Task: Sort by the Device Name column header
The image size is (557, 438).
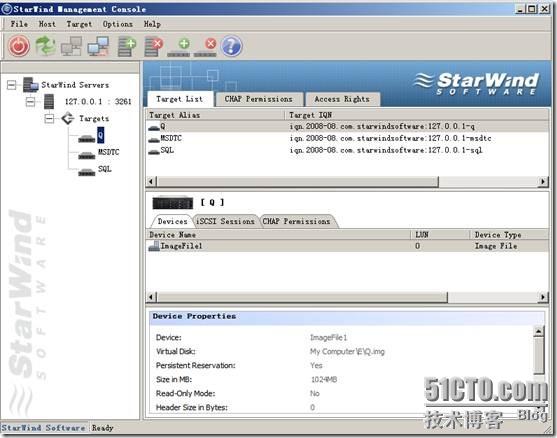Action: coord(278,235)
